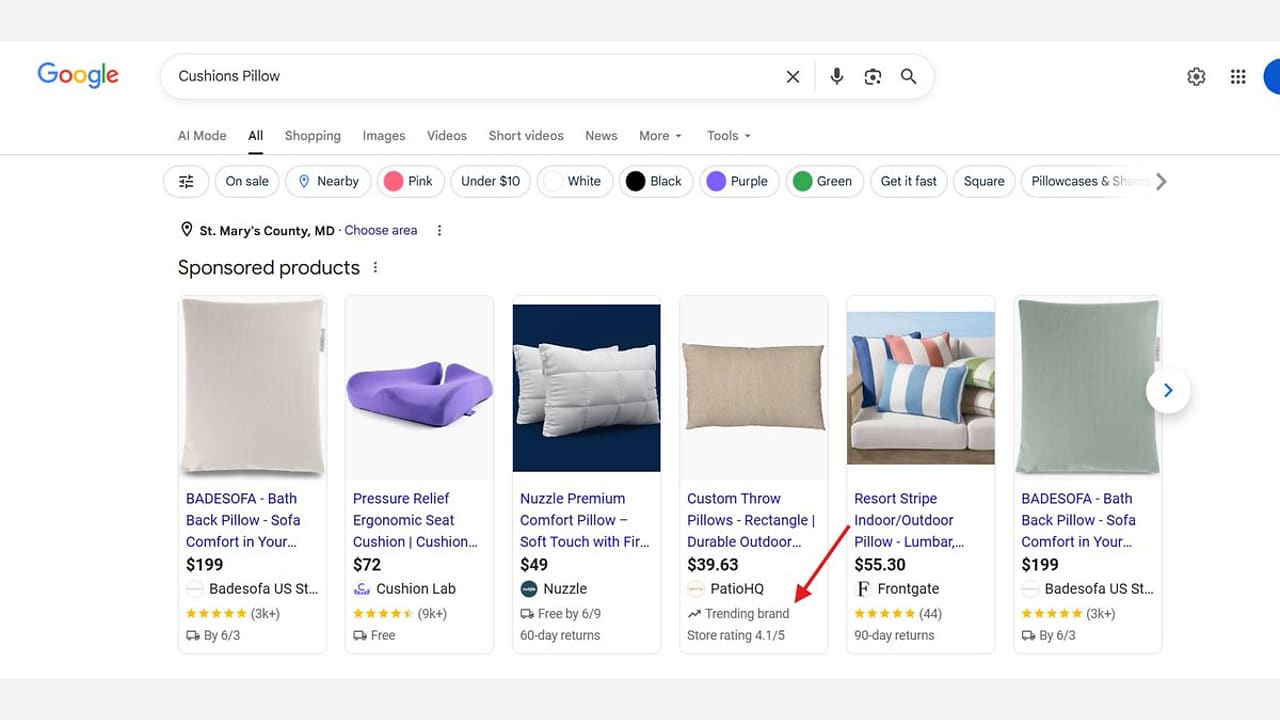
Task: Toggle the On sale filter chip
Action: 247,181
